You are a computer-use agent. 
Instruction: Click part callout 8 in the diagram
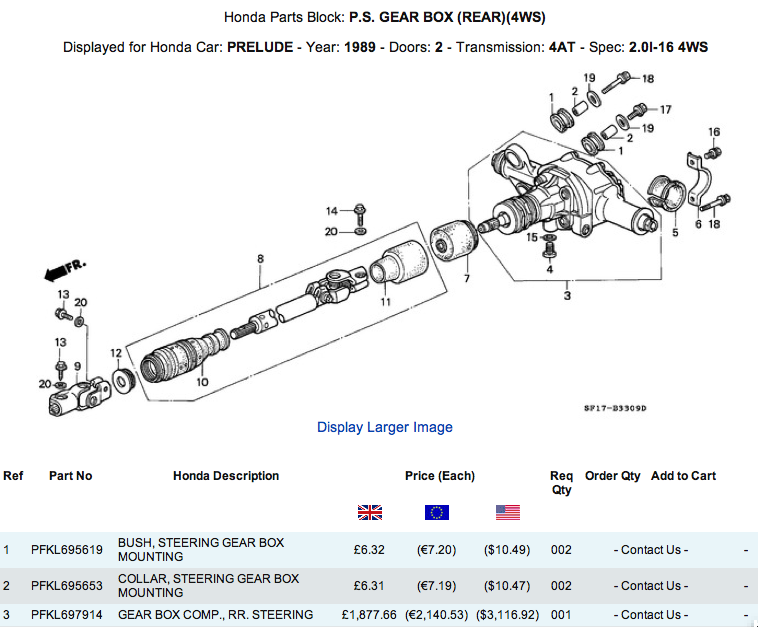[x=261, y=259]
